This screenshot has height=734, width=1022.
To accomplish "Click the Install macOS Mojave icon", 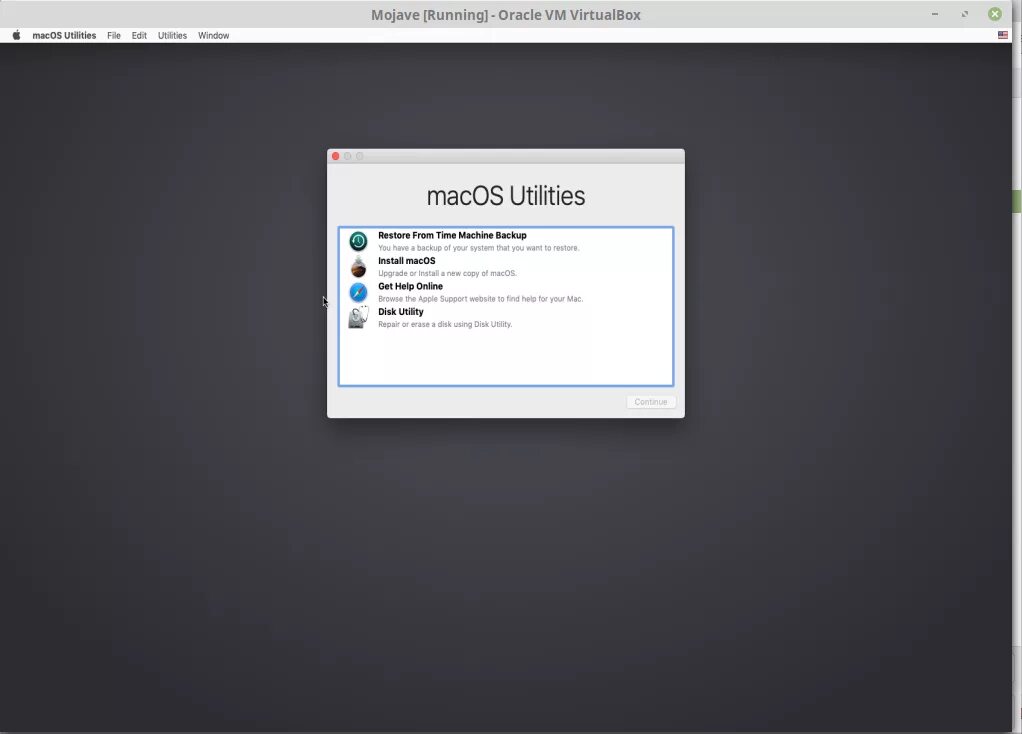I will click(x=358, y=267).
